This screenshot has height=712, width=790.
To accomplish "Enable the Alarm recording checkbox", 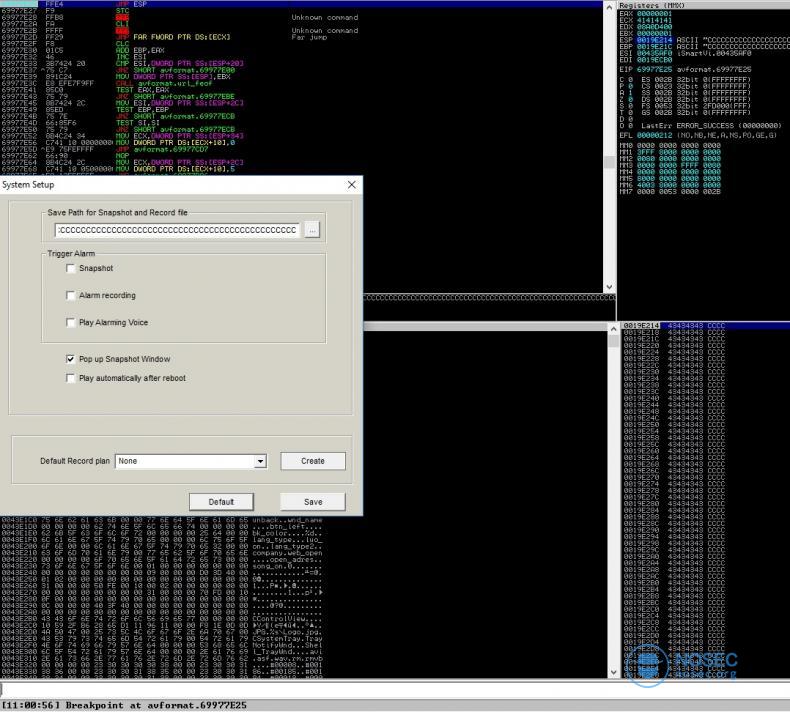I will (71, 295).
